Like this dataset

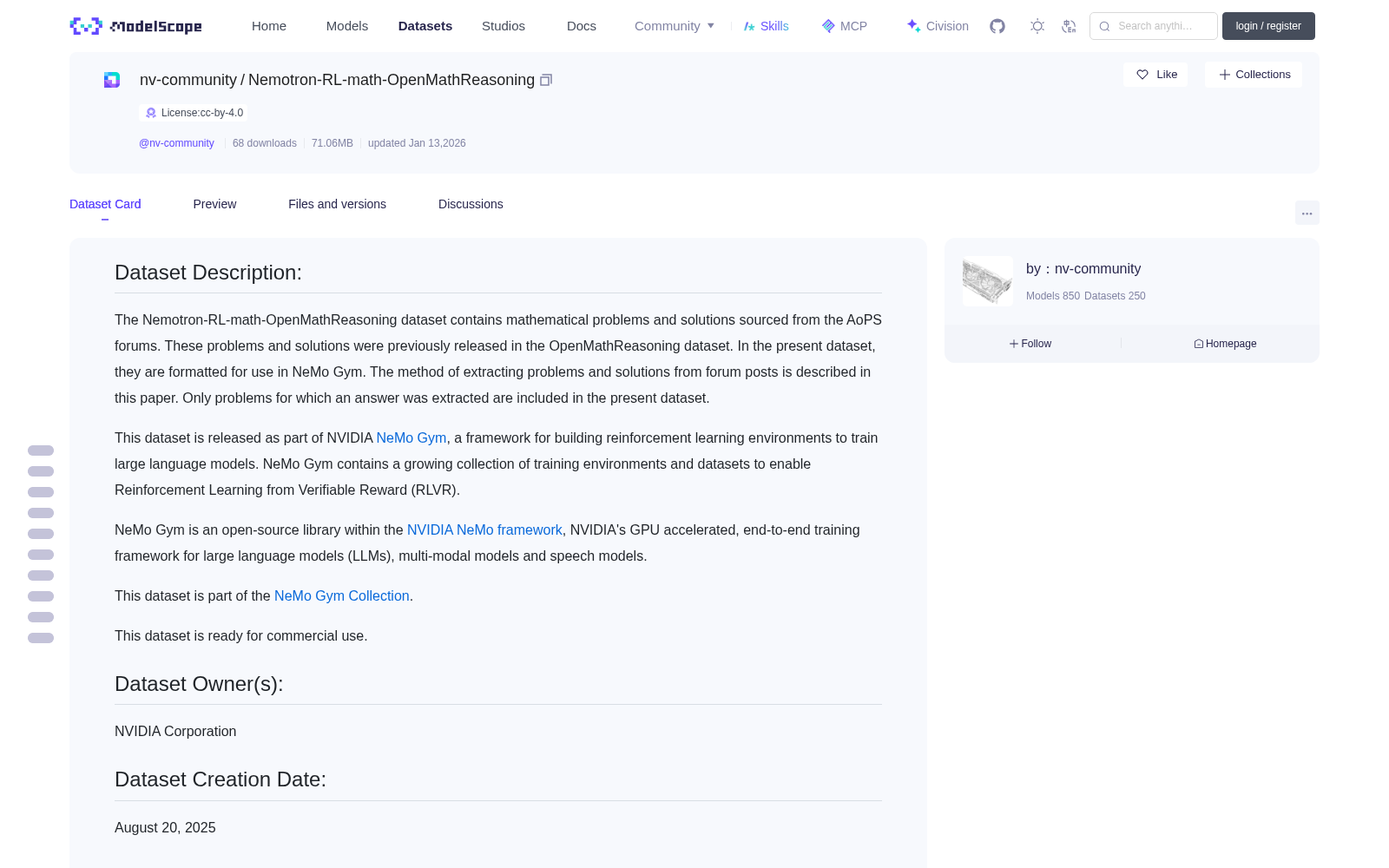pos(1155,75)
